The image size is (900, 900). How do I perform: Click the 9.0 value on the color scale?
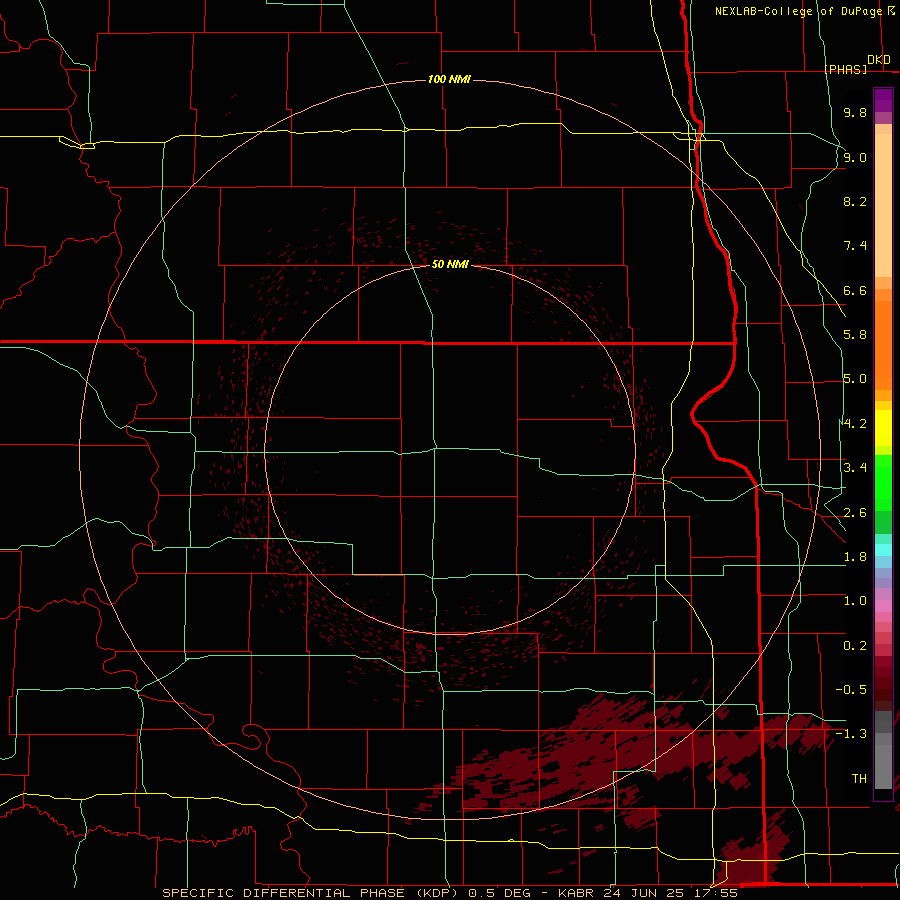(x=855, y=157)
